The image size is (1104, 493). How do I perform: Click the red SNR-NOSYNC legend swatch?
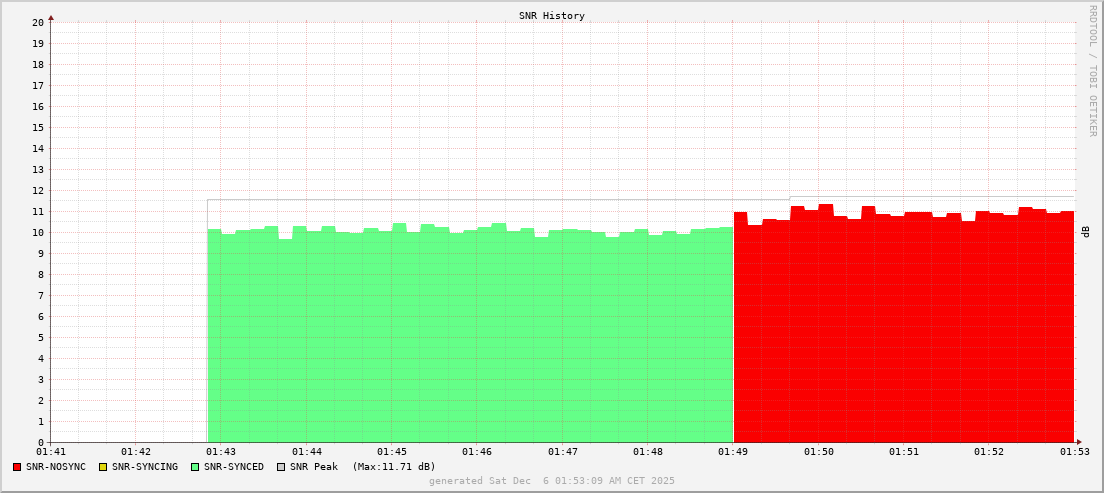click(17, 467)
